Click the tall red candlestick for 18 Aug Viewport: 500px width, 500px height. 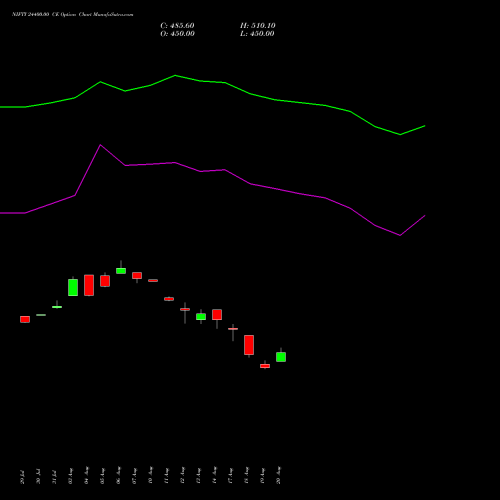coord(249,345)
